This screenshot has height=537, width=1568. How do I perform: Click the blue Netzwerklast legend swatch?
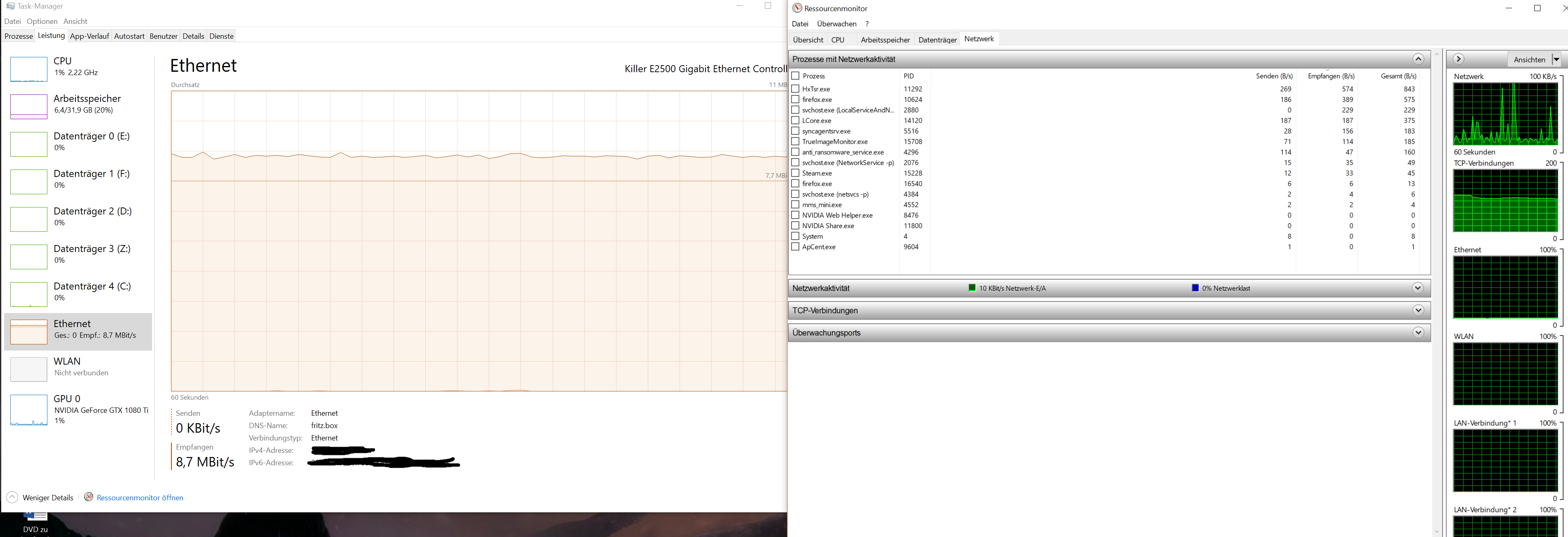point(1195,288)
